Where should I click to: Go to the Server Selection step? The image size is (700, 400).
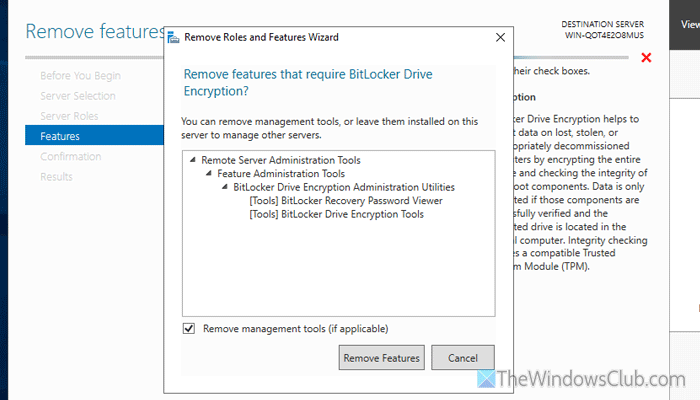click(78, 96)
